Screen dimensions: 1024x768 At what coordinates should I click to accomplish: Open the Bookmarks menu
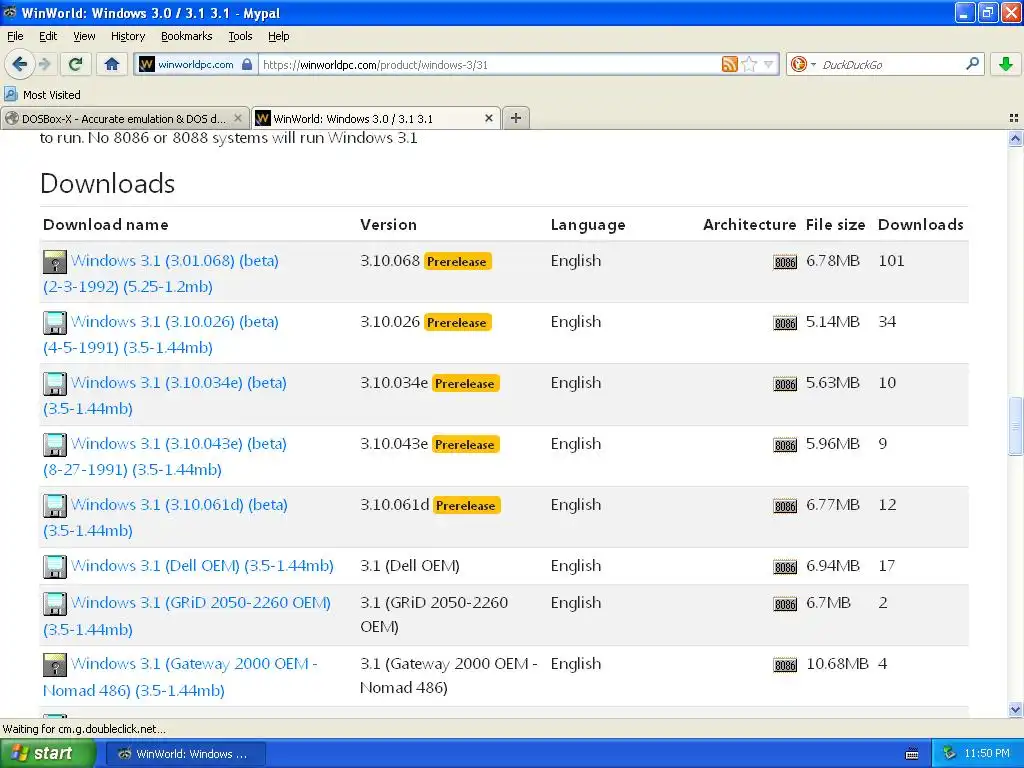coord(186,36)
